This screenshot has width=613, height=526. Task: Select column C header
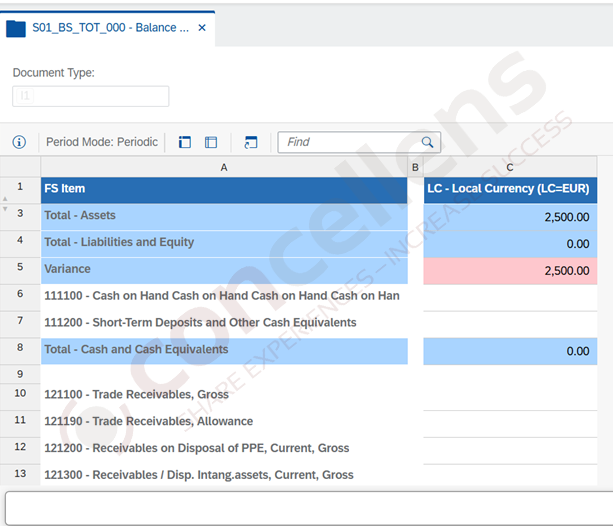[x=509, y=166]
